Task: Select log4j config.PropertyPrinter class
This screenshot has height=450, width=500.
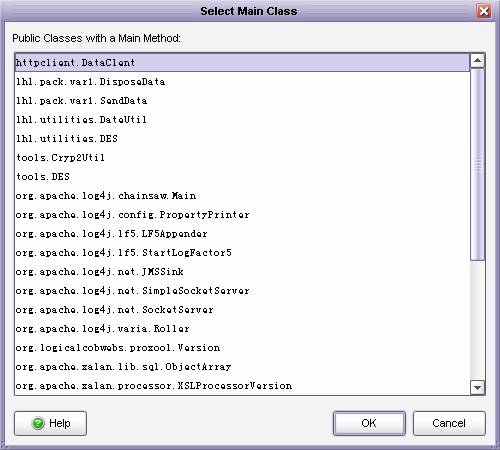Action: click(242, 215)
